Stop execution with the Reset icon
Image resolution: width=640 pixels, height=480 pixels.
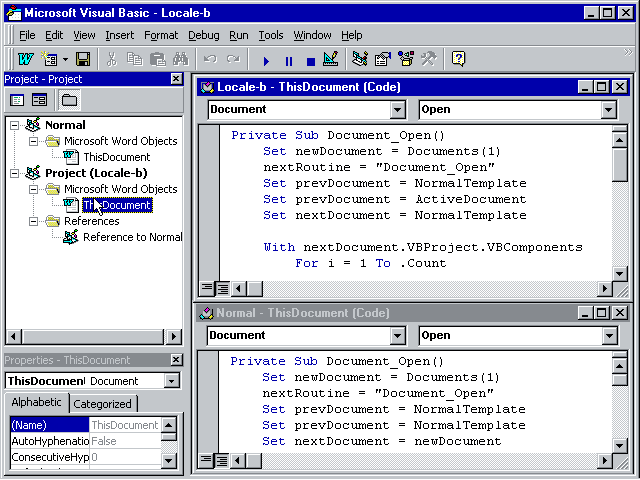(311, 61)
